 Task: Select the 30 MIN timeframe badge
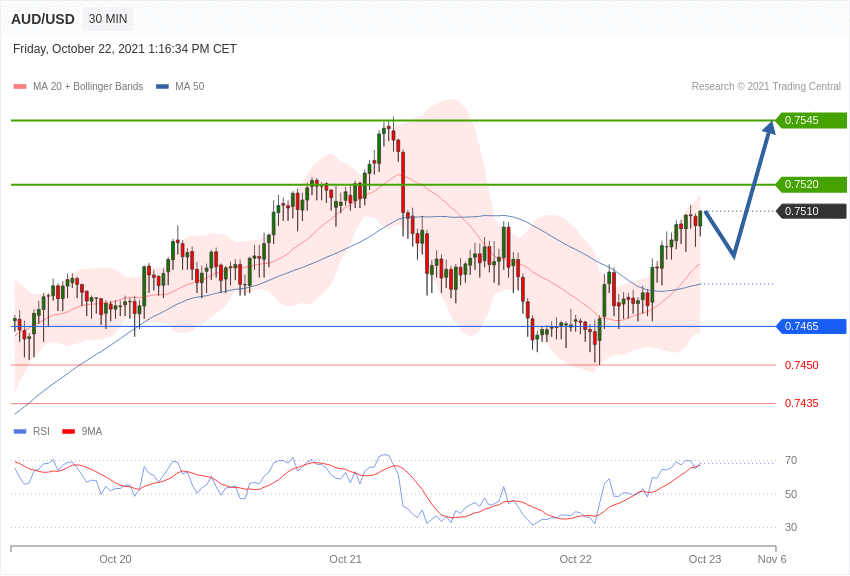[108, 19]
